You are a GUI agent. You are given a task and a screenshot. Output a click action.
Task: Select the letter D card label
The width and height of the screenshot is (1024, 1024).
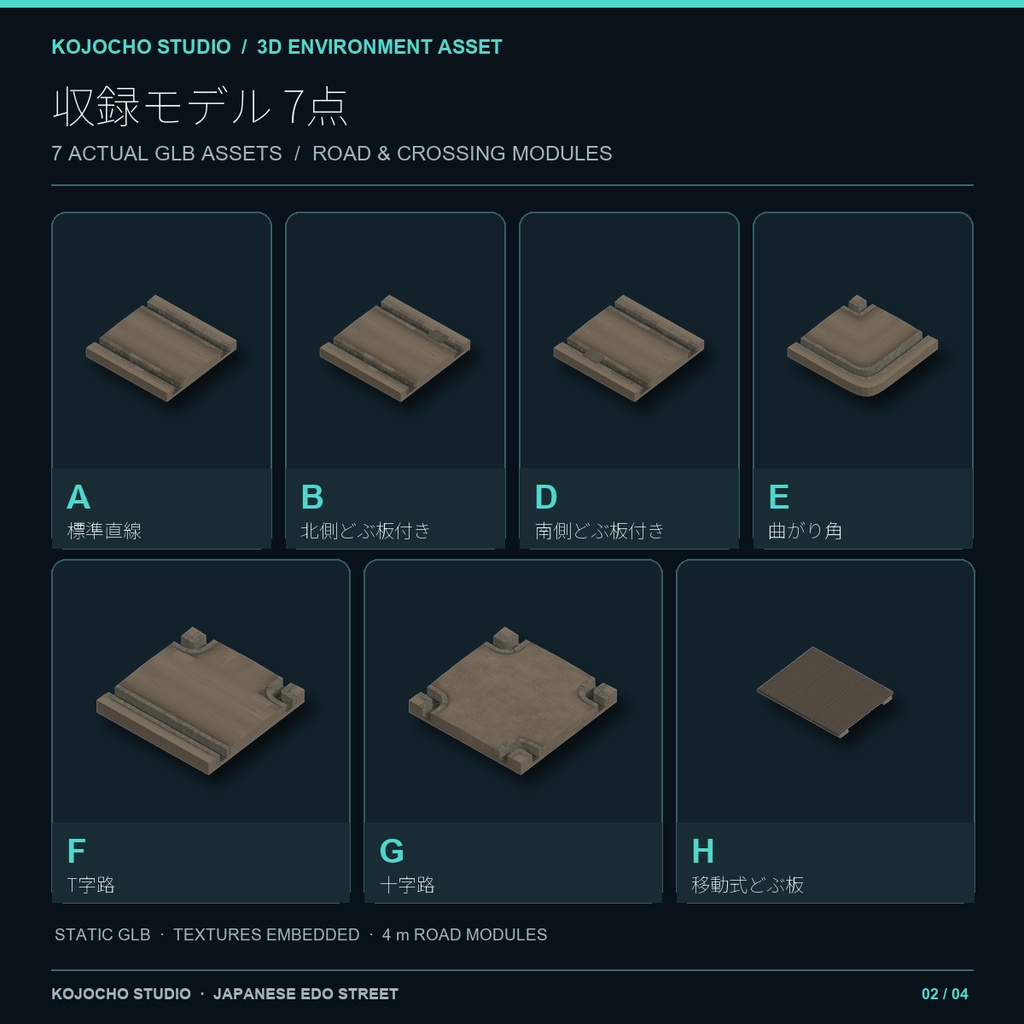click(546, 497)
